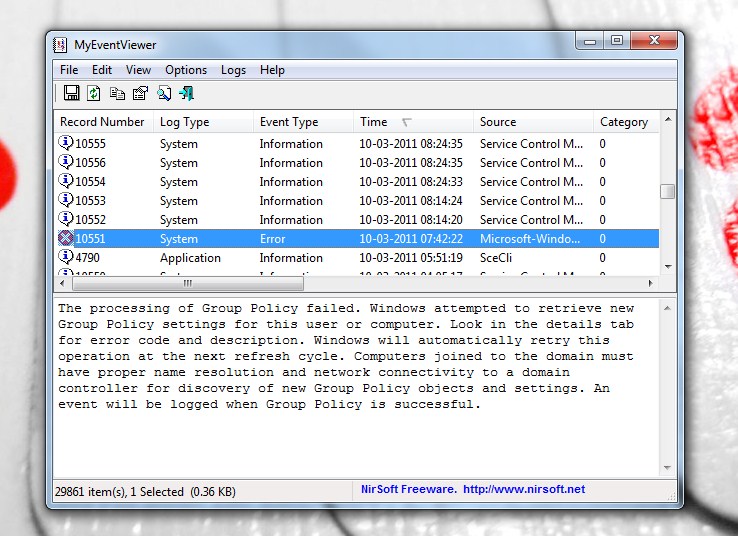Image resolution: width=738 pixels, height=536 pixels.
Task: Sort by the Time column header
Action: [x=413, y=122]
